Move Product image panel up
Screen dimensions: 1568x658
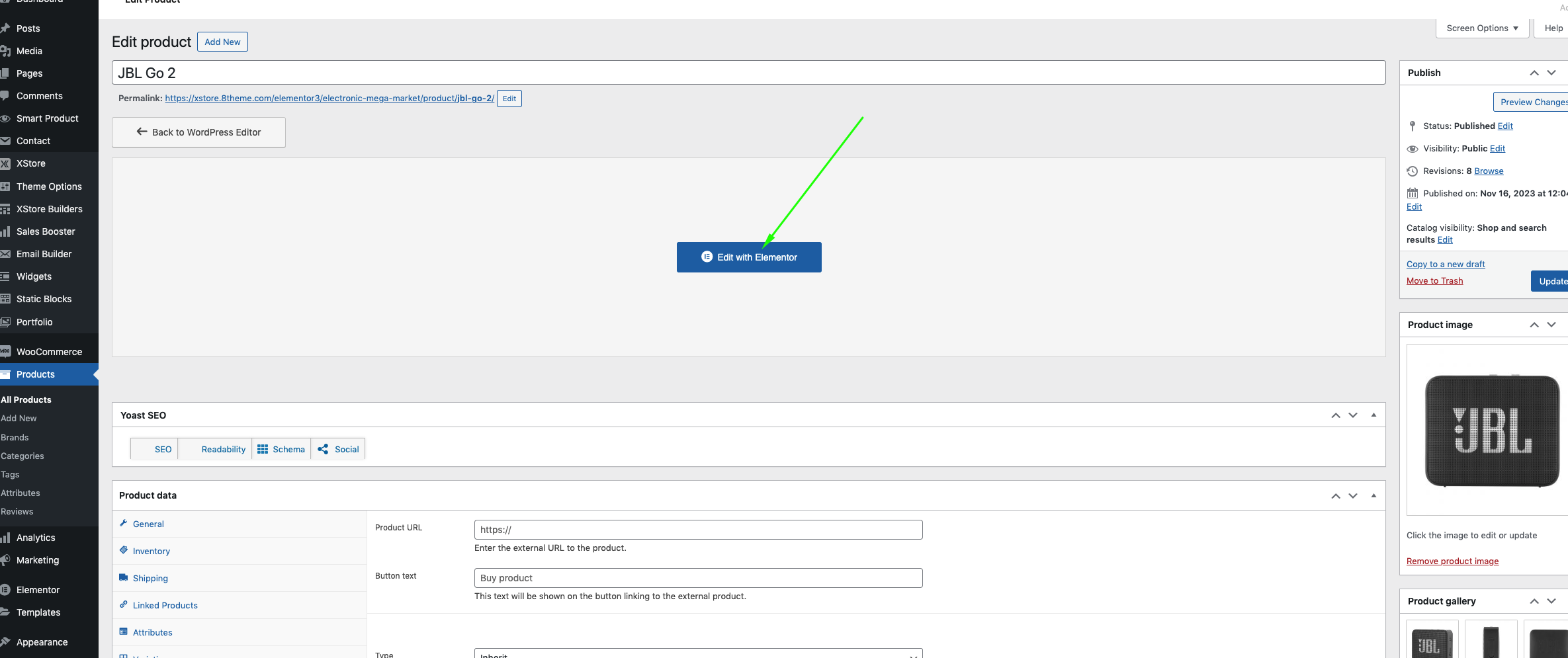(1534, 325)
